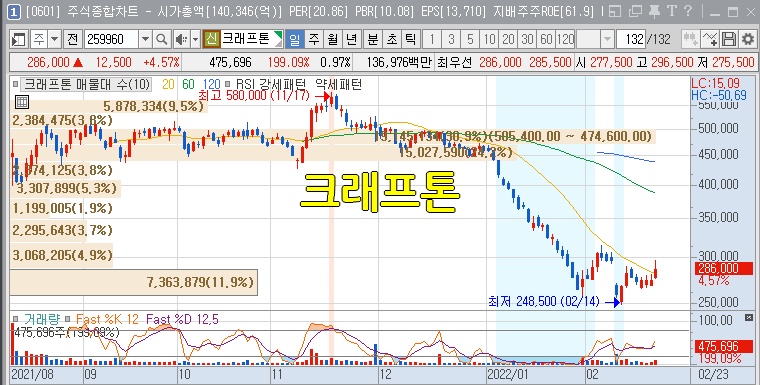The image size is (760, 385).
Task: Select the 주 weekly chart period
Action: (314, 39)
